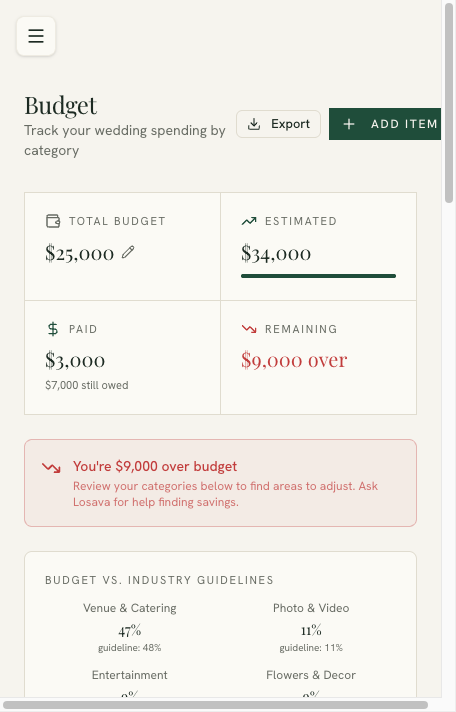This screenshot has height=712, width=456.
Task: Click the plus icon in Add Item
Action: coord(349,124)
